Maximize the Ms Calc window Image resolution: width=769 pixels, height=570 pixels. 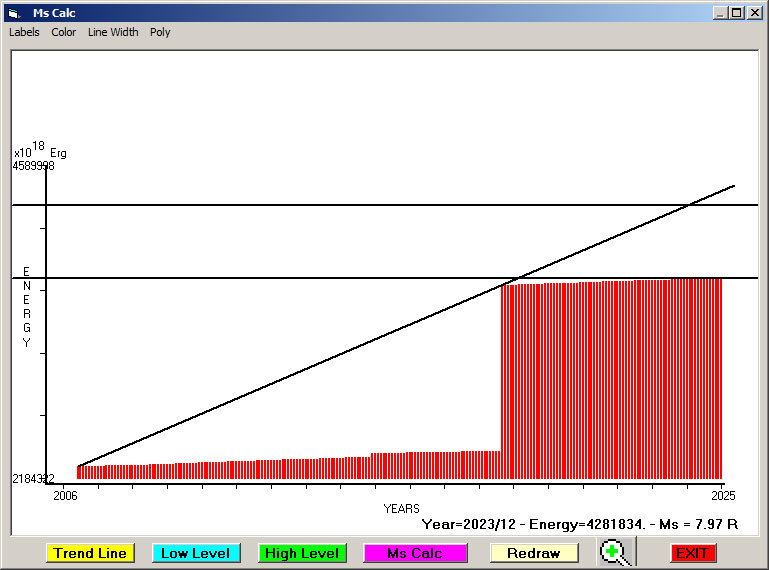[x=737, y=13]
